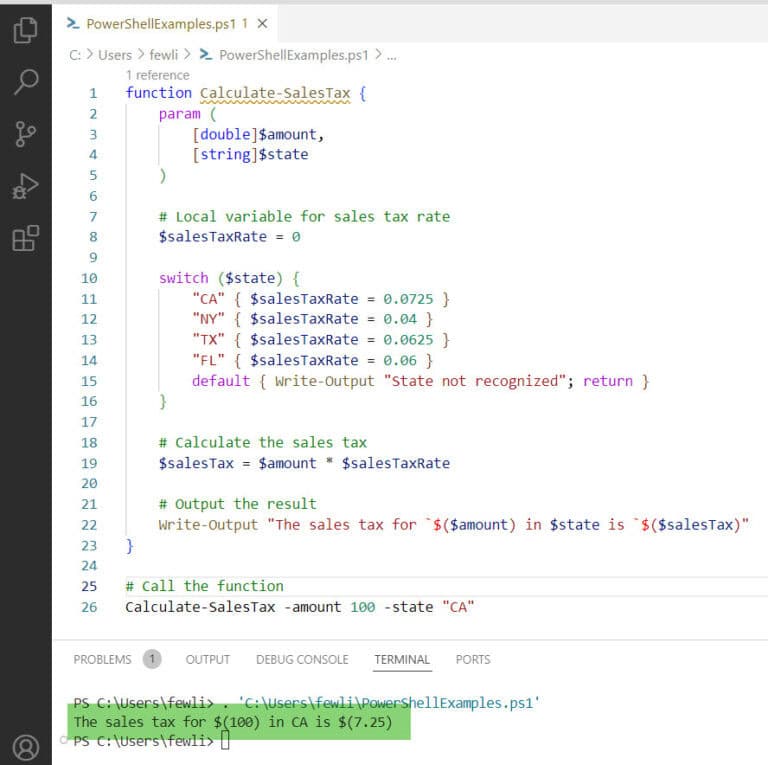The image size is (768, 765).
Task: Switch to the DEBUG CONSOLE tab
Action: 302,659
